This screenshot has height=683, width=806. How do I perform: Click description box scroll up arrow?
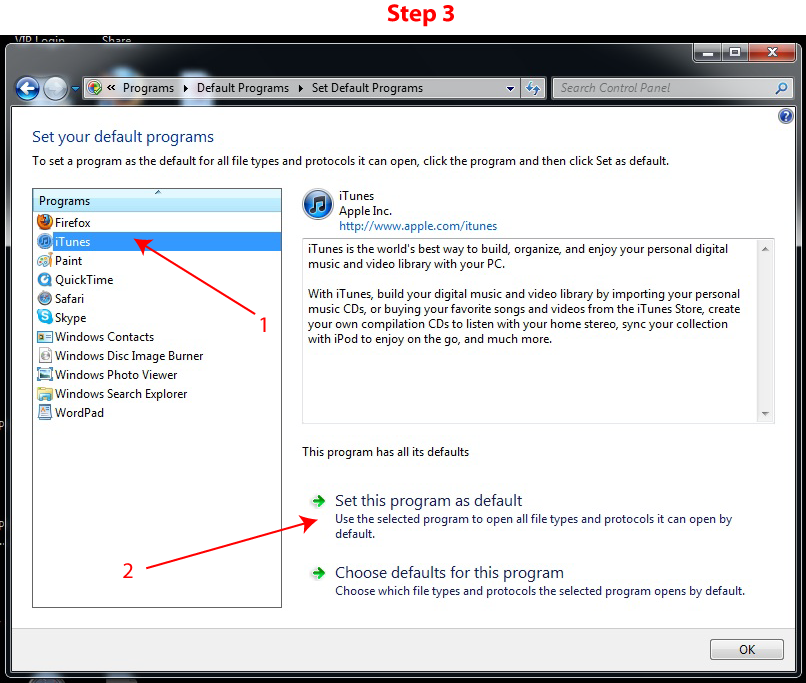pos(765,249)
